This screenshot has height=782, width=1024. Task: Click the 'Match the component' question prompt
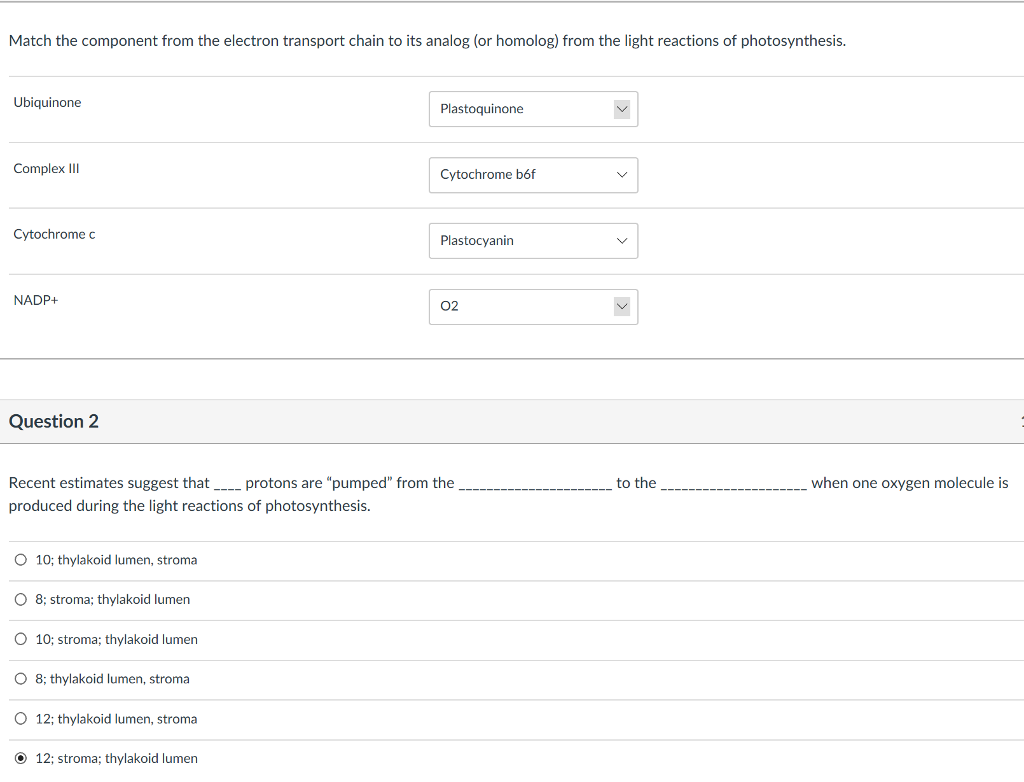pos(427,41)
